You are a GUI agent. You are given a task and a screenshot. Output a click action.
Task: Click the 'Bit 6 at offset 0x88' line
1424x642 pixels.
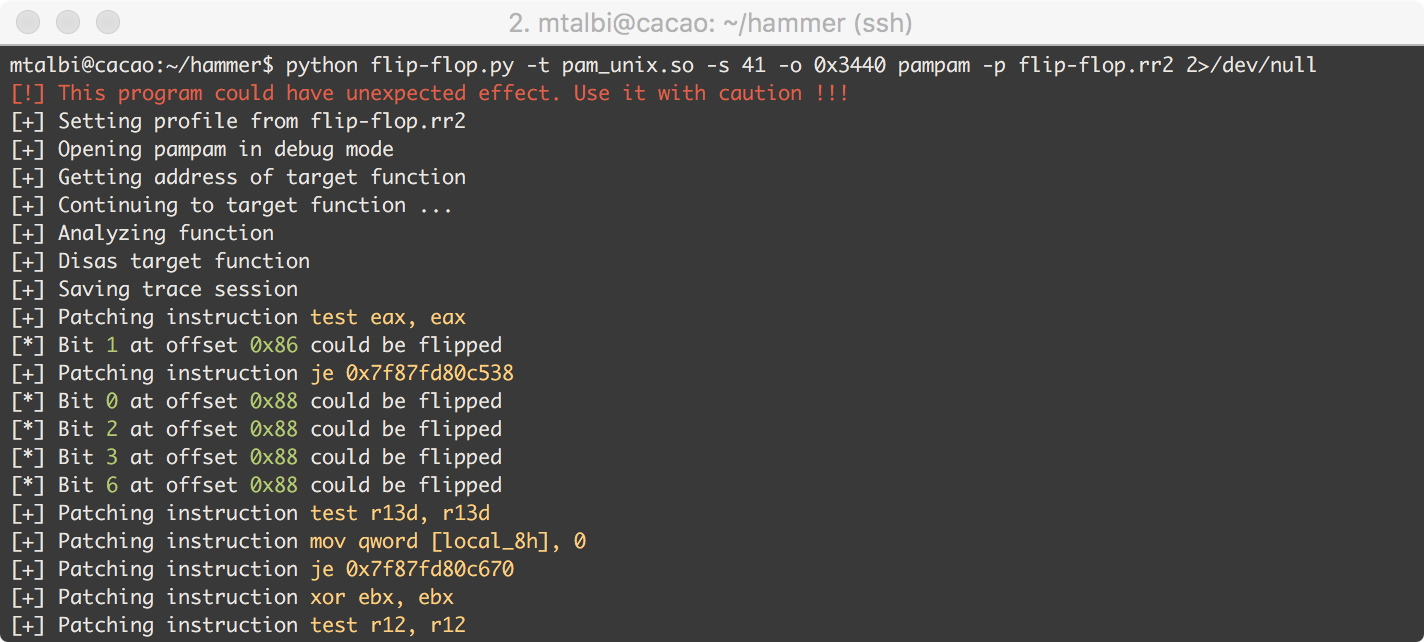coord(256,485)
